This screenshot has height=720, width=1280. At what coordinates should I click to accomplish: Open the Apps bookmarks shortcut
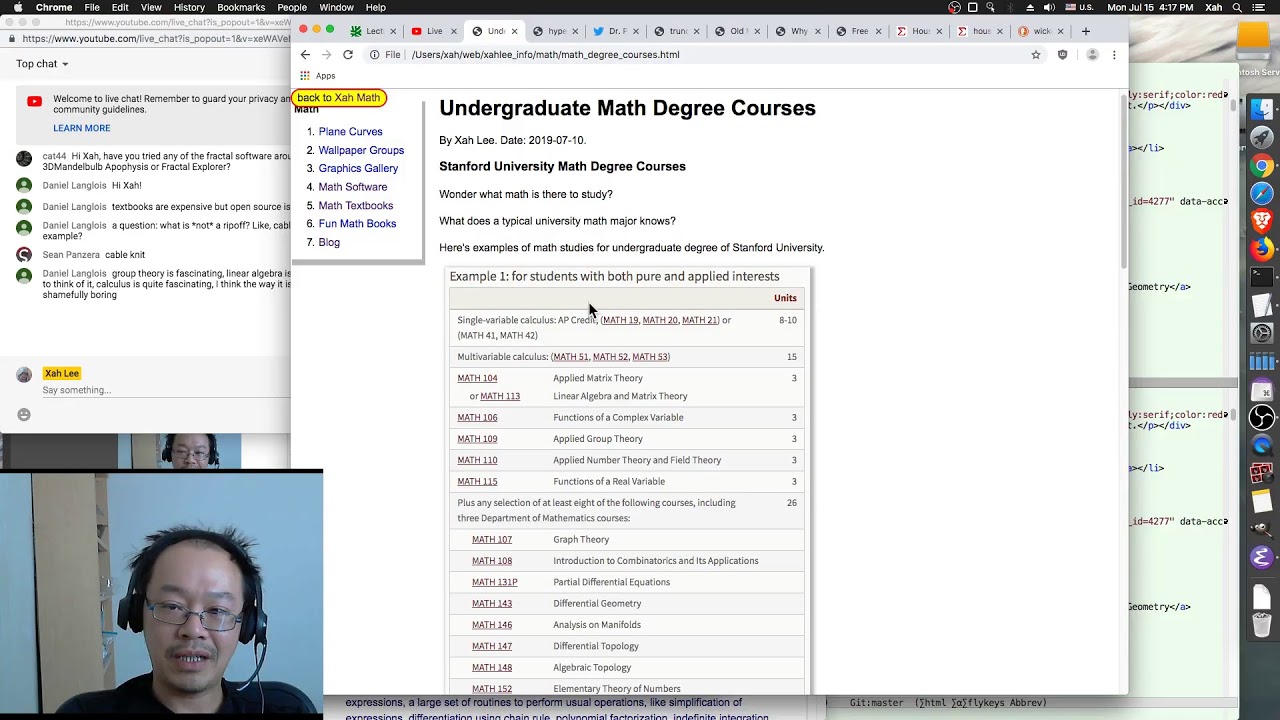(318, 76)
